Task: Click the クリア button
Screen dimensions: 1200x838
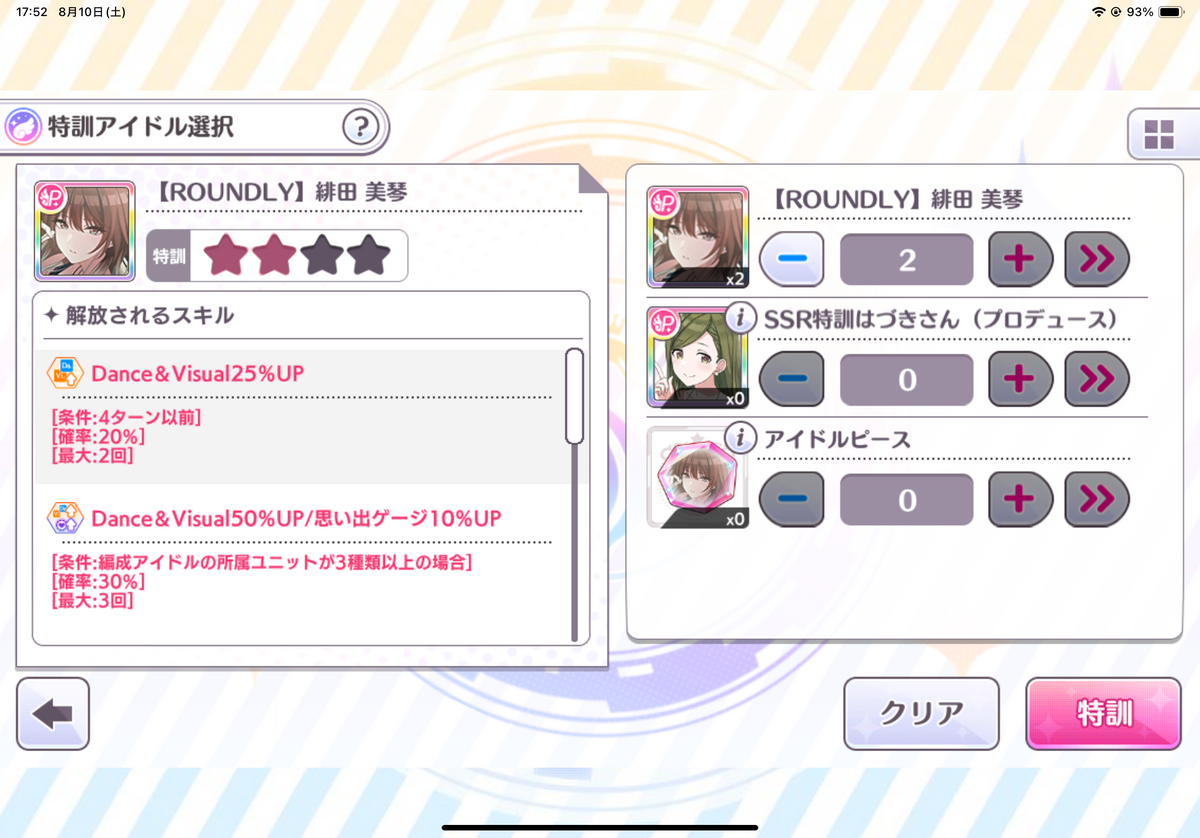Action: (921, 714)
